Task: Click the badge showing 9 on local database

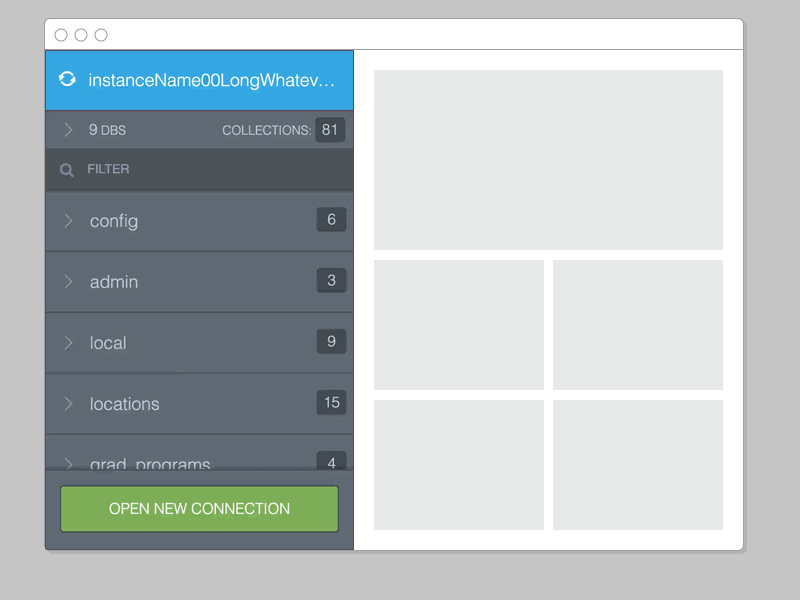Action: pos(331,342)
